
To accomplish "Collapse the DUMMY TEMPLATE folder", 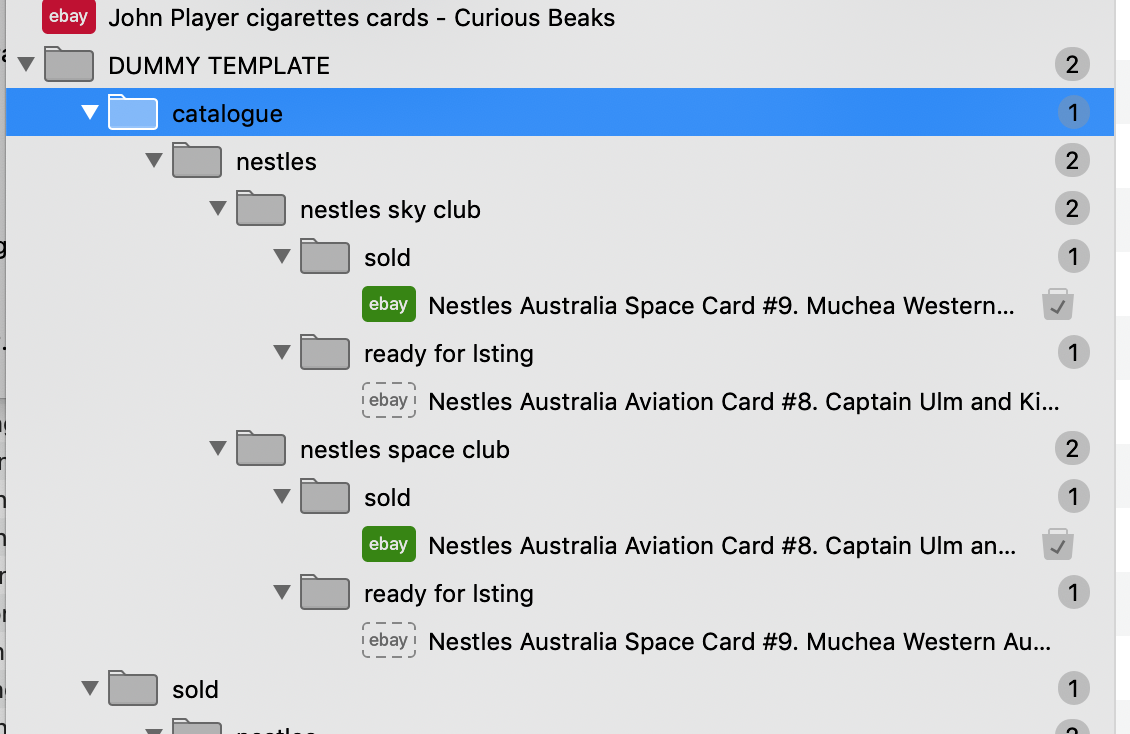I will tap(26, 65).
